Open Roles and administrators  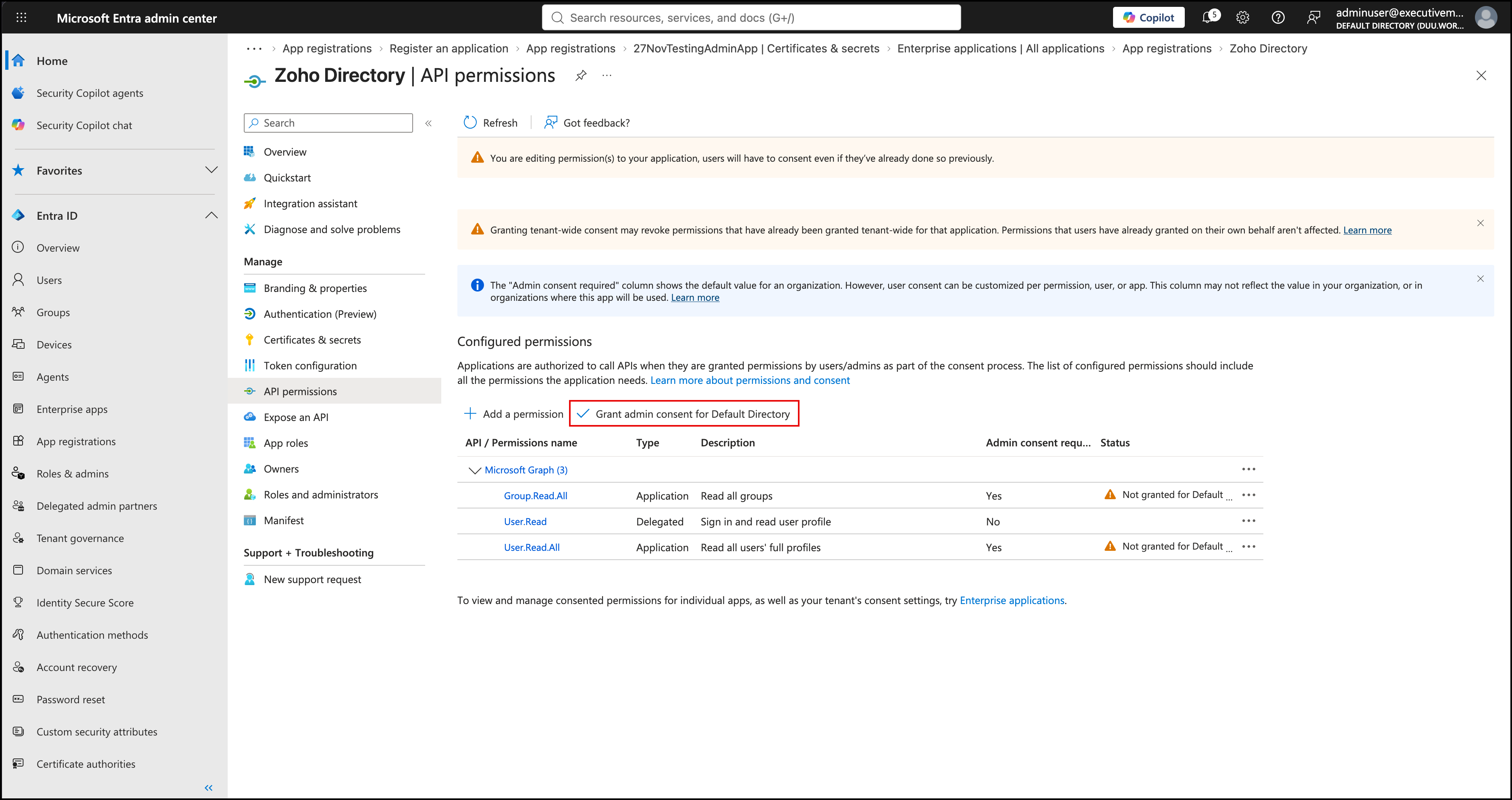tap(320, 495)
